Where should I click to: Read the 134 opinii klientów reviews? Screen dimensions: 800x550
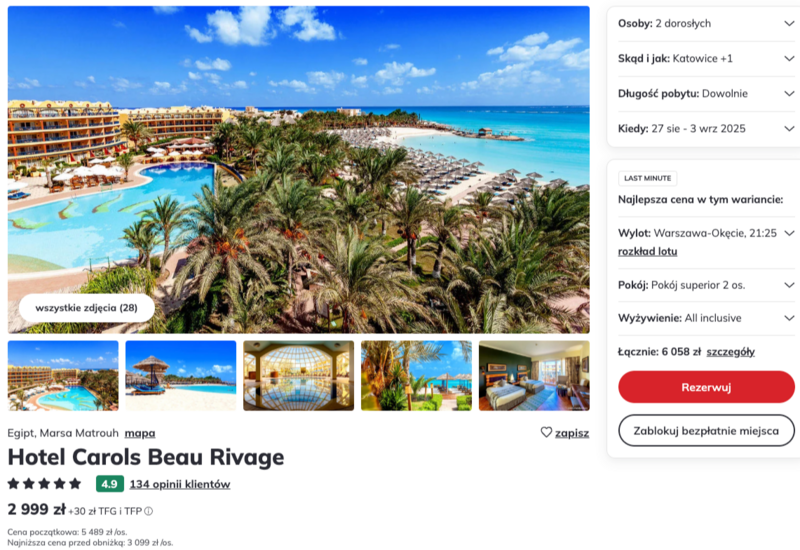tap(180, 484)
